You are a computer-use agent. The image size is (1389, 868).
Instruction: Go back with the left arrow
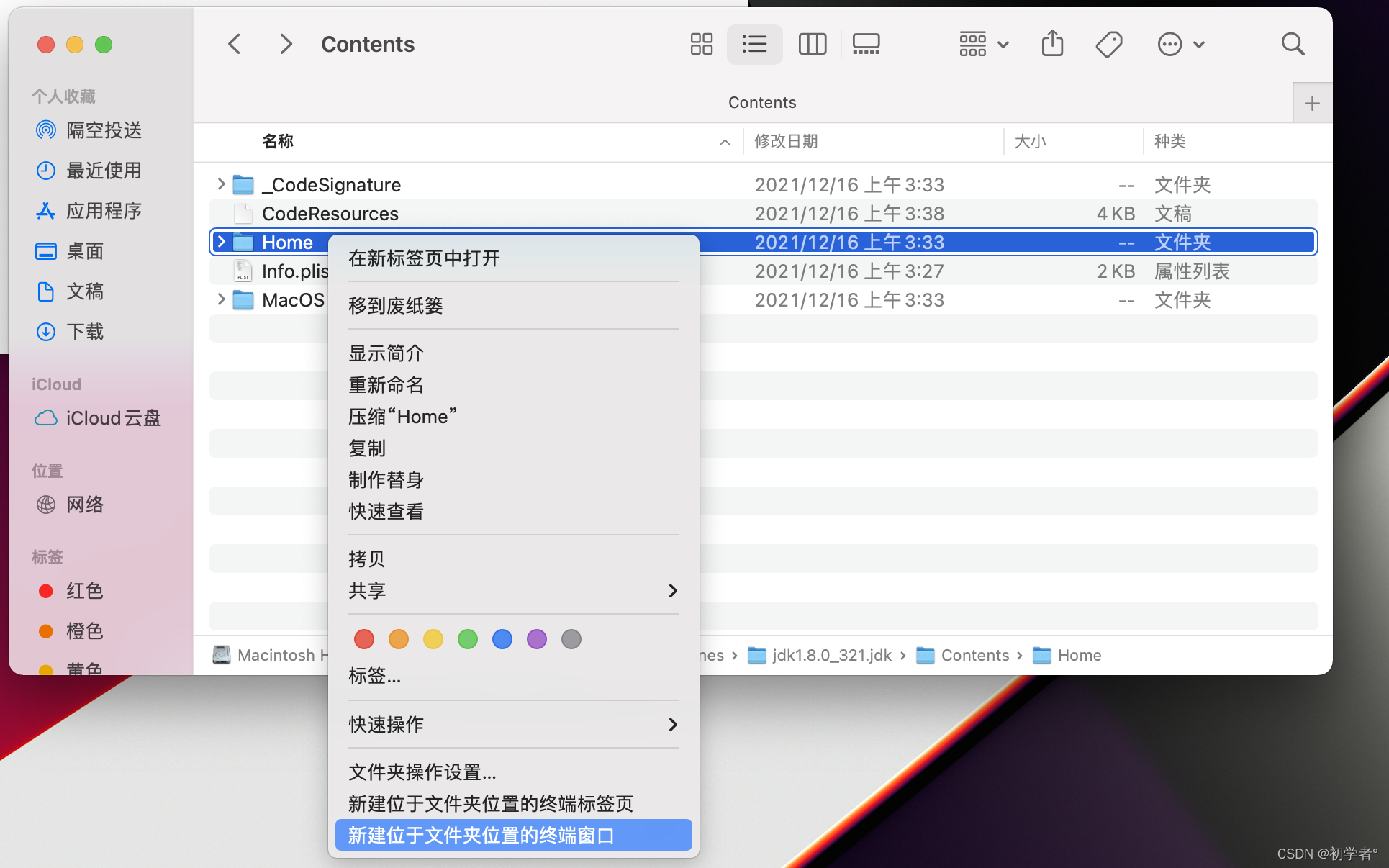point(235,45)
